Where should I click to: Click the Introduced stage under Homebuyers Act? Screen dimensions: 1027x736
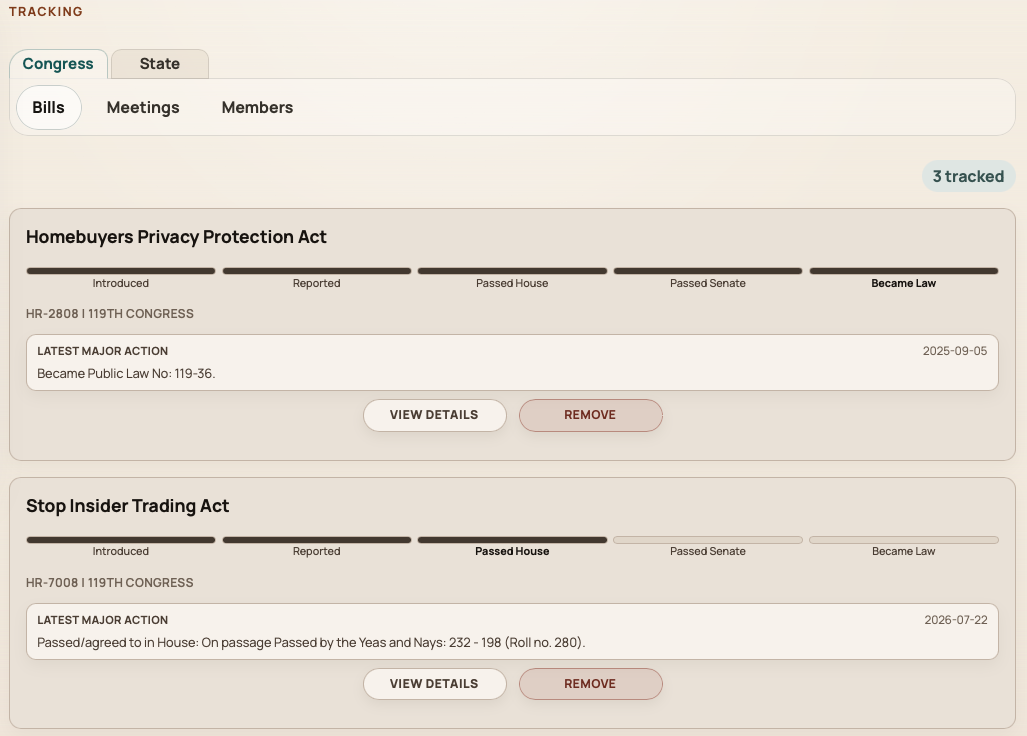pos(121,278)
